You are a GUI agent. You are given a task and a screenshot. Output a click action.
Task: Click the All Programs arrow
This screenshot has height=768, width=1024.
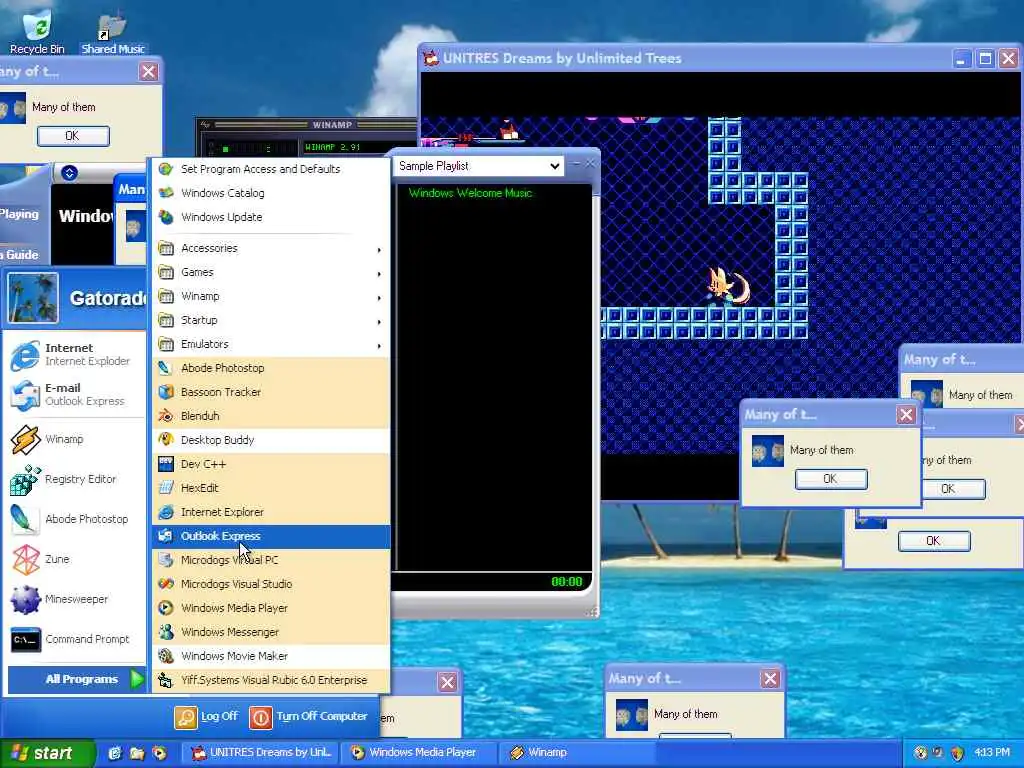(x=136, y=679)
